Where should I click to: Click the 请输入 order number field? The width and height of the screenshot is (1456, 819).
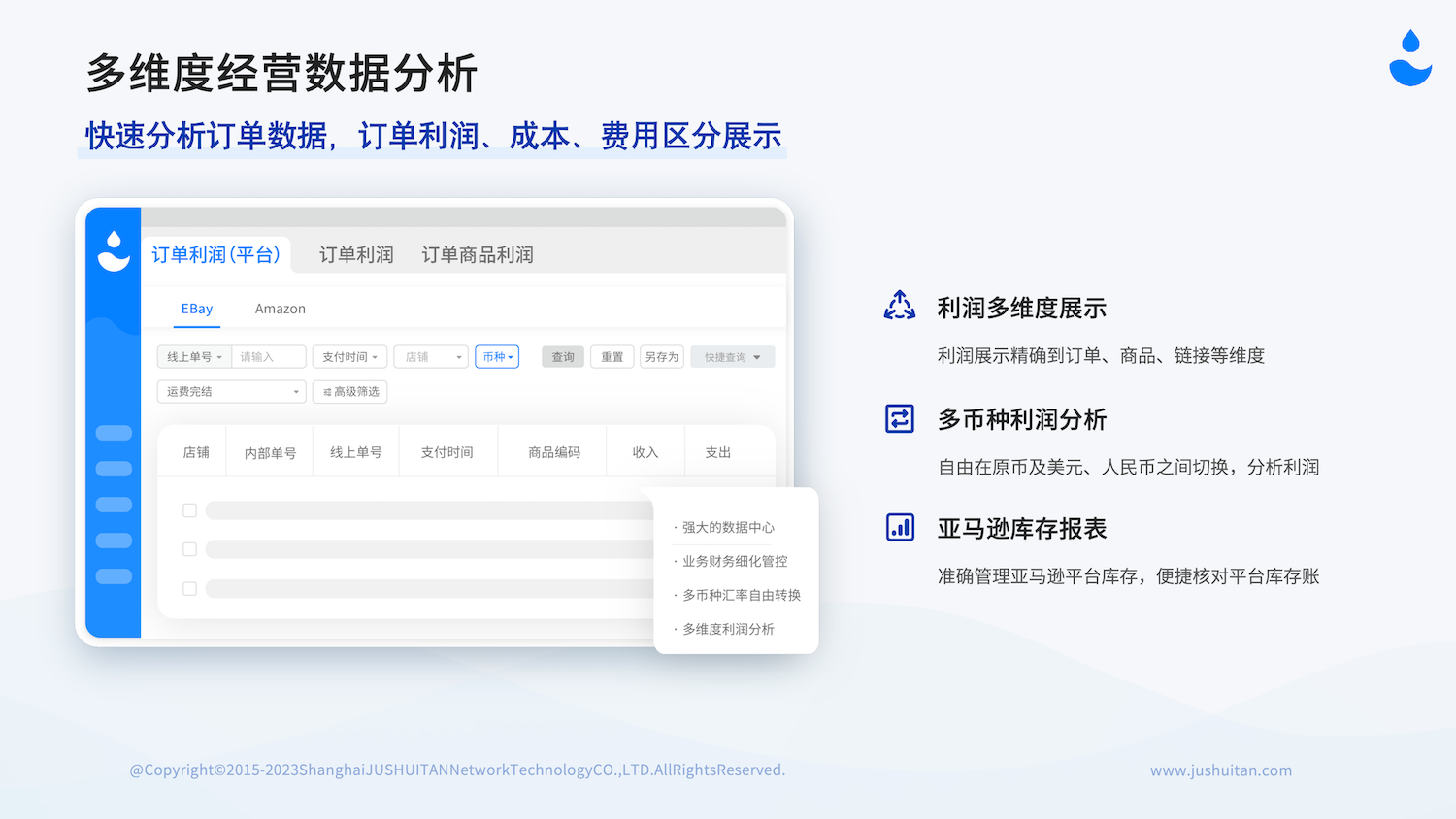tap(269, 357)
